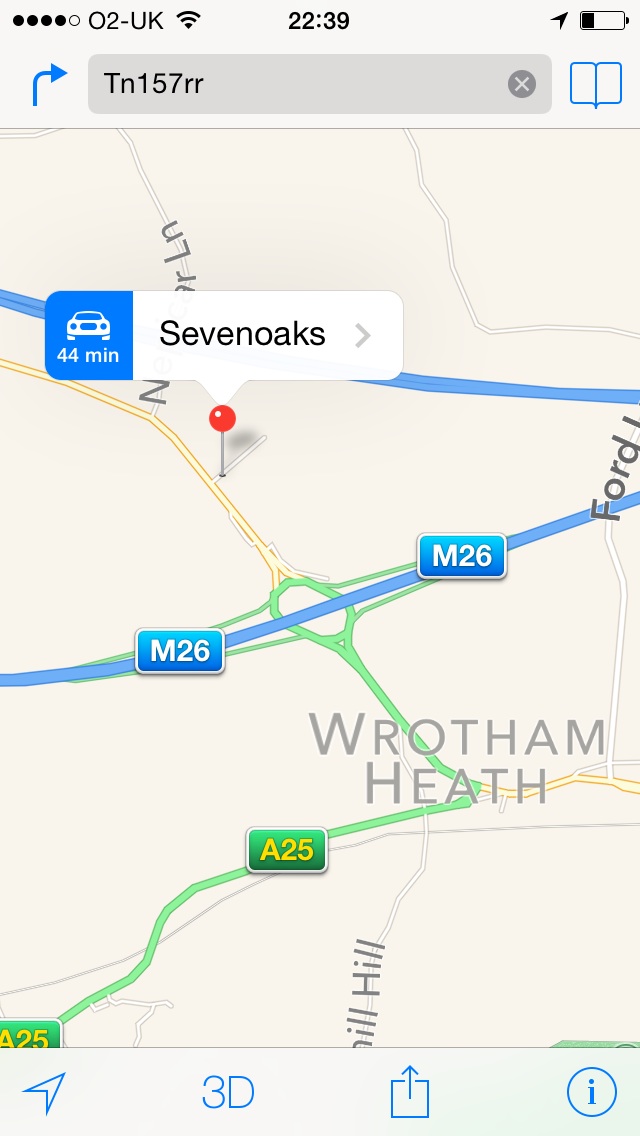
Task: Expand Sevenoaks callout chevron
Action: pyautogui.click(x=363, y=335)
